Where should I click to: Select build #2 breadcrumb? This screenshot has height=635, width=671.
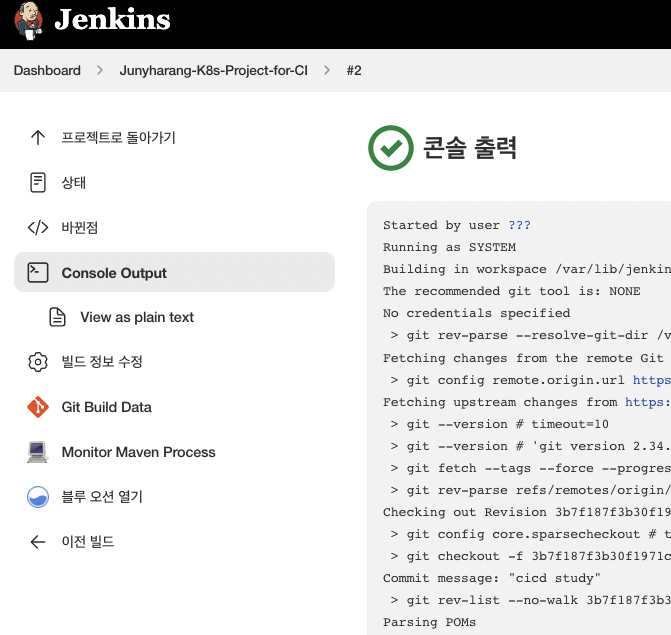(x=354, y=70)
